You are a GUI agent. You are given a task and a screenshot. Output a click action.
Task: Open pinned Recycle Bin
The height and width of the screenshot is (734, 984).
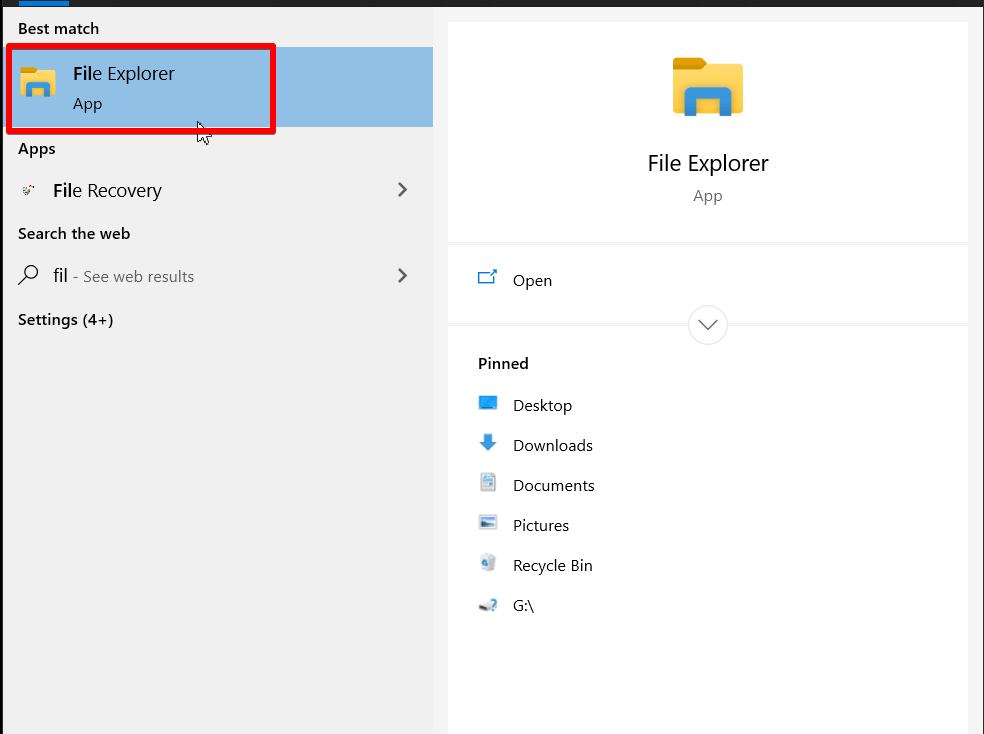tap(553, 566)
